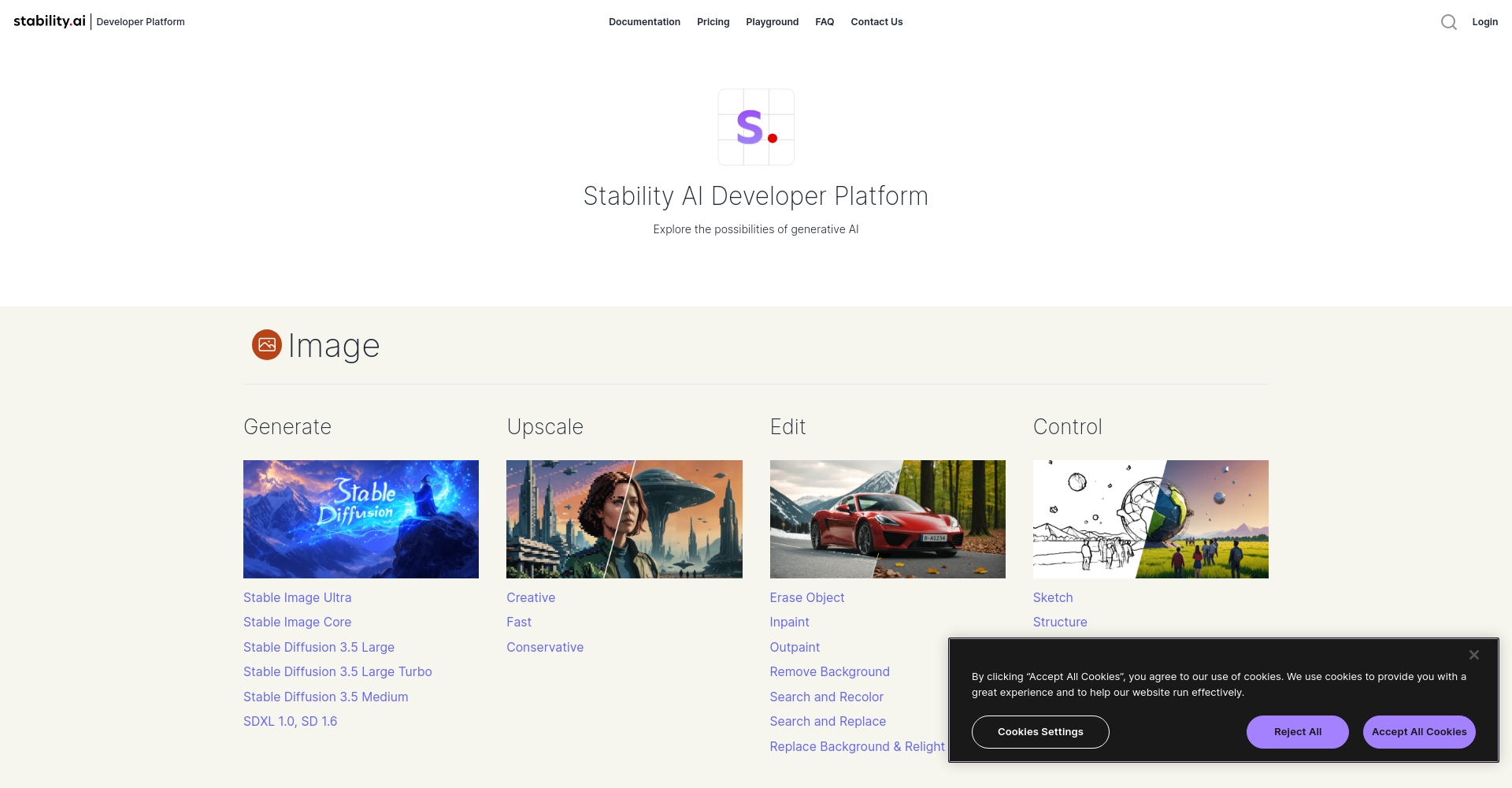1512x788 pixels.
Task: Close the cookie banner with X
Action: pos(1474,655)
